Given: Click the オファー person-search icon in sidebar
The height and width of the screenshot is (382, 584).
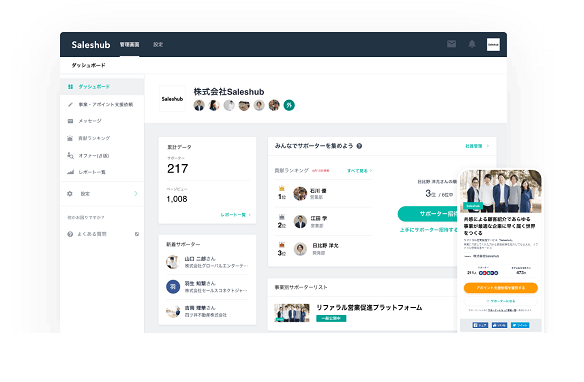Looking at the screenshot, I should coord(70,156).
